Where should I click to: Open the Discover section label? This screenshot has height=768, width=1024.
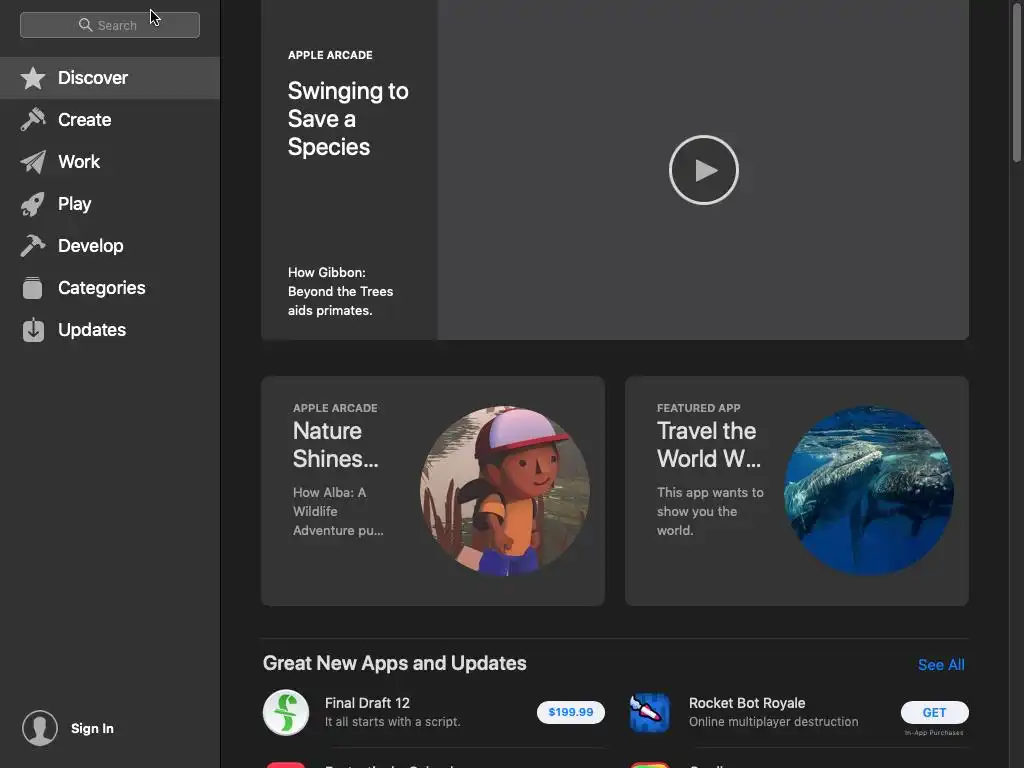[x=93, y=78]
